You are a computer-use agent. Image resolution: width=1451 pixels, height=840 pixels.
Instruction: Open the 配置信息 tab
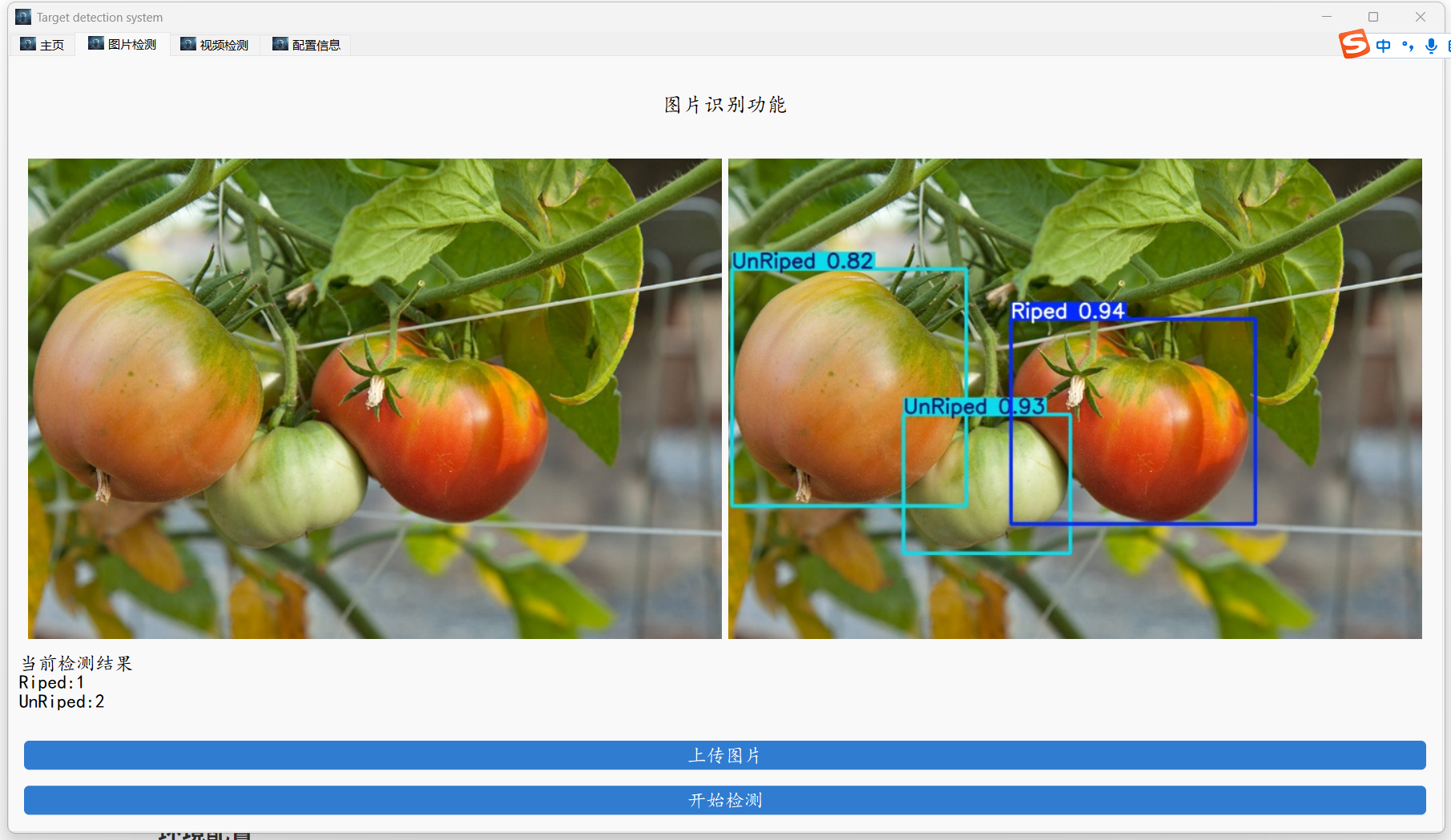point(307,45)
